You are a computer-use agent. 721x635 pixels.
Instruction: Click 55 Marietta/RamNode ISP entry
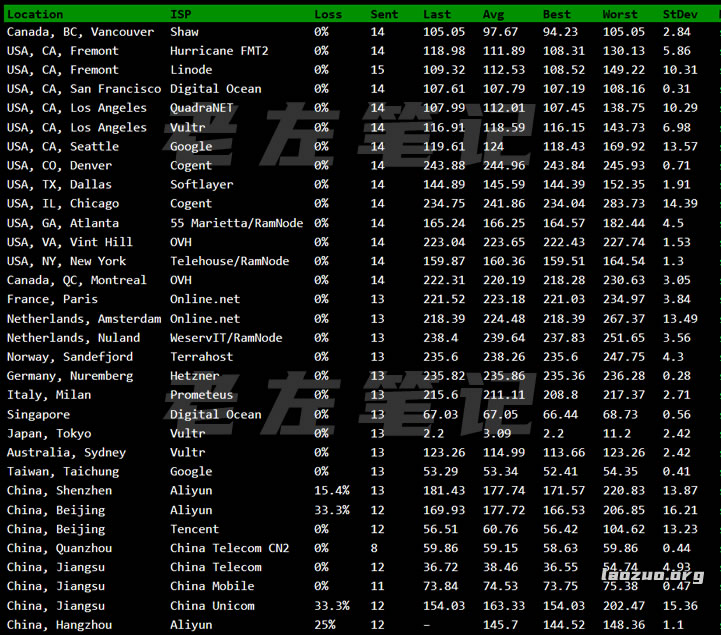point(236,223)
